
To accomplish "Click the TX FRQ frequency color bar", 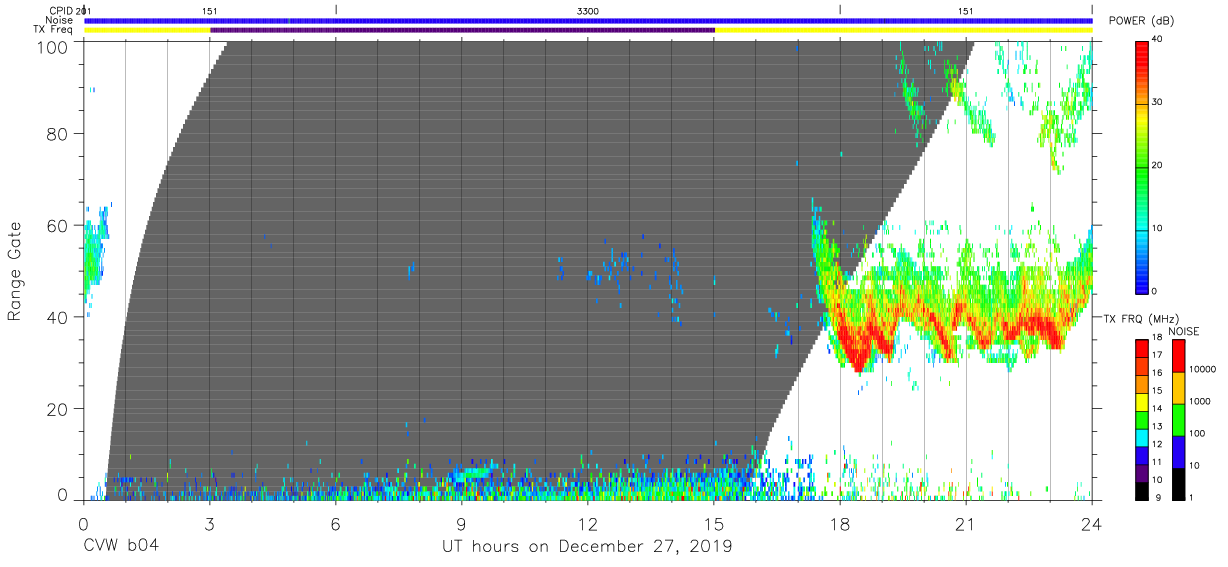I will pos(1142,419).
